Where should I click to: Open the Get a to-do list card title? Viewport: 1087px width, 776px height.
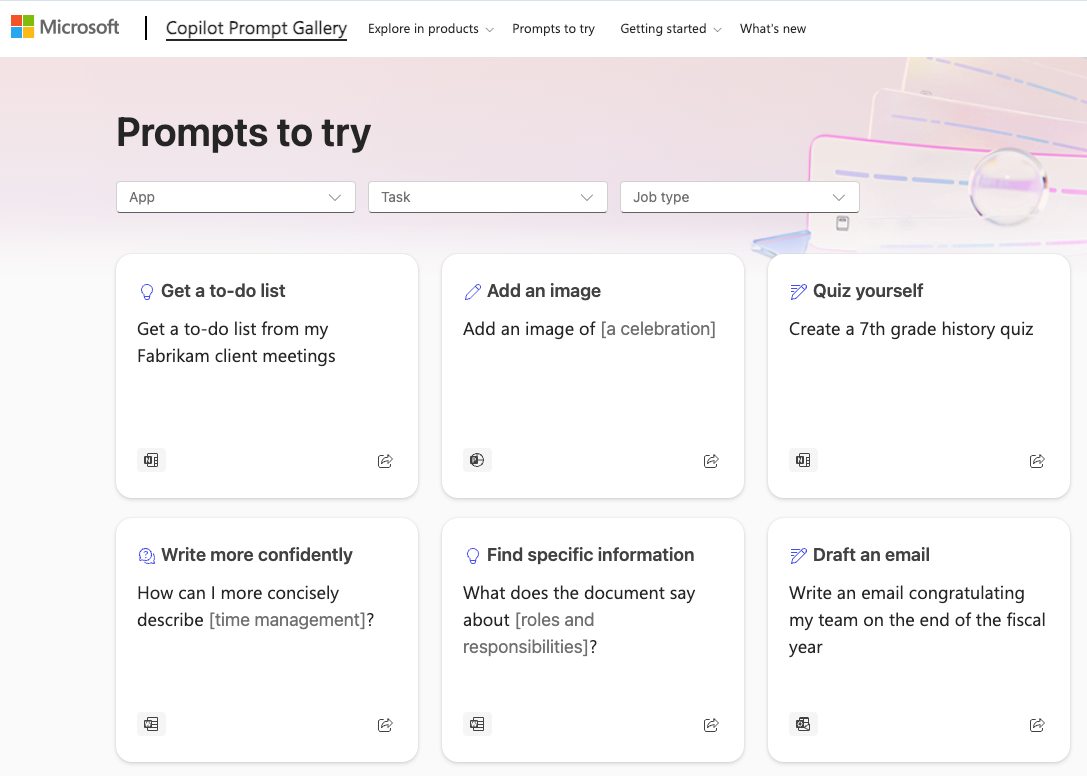coord(223,291)
